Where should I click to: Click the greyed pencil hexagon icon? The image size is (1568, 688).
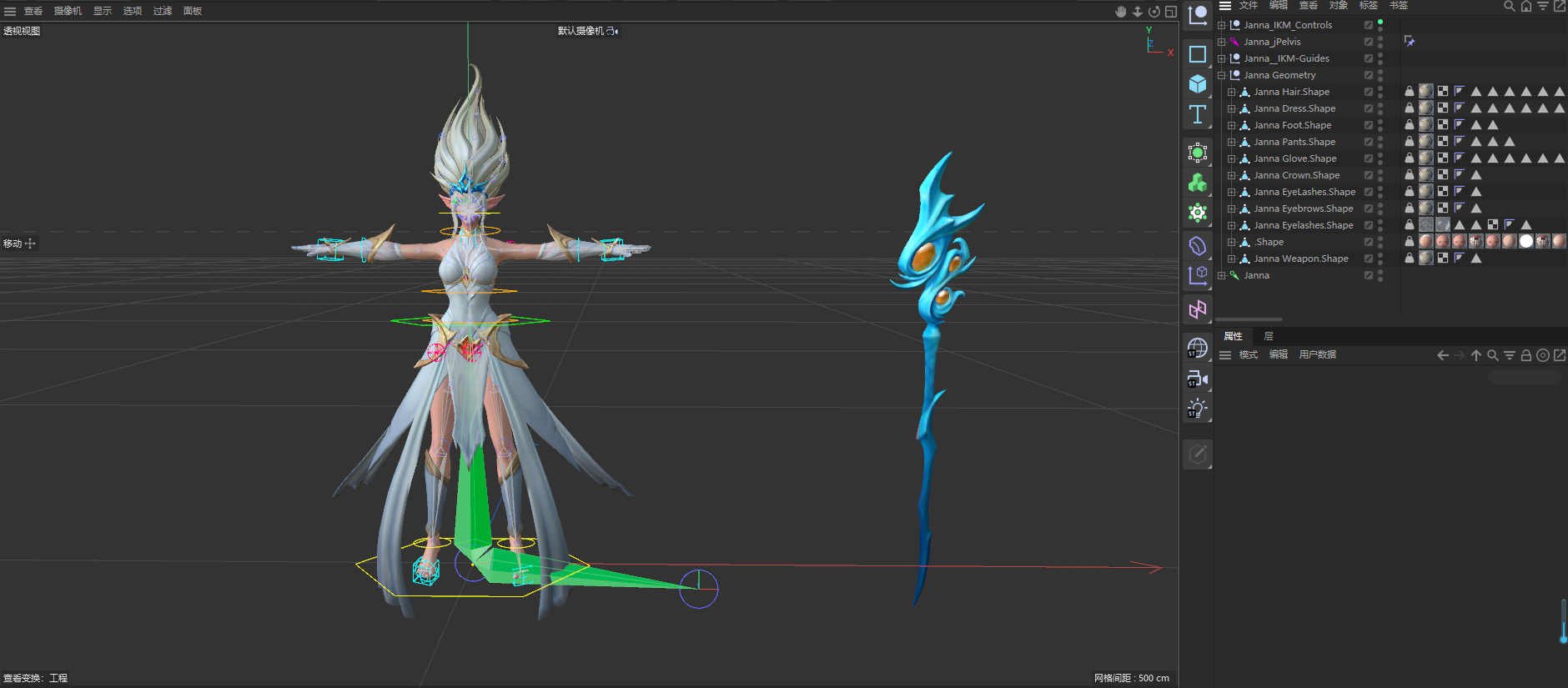pos(1198,454)
